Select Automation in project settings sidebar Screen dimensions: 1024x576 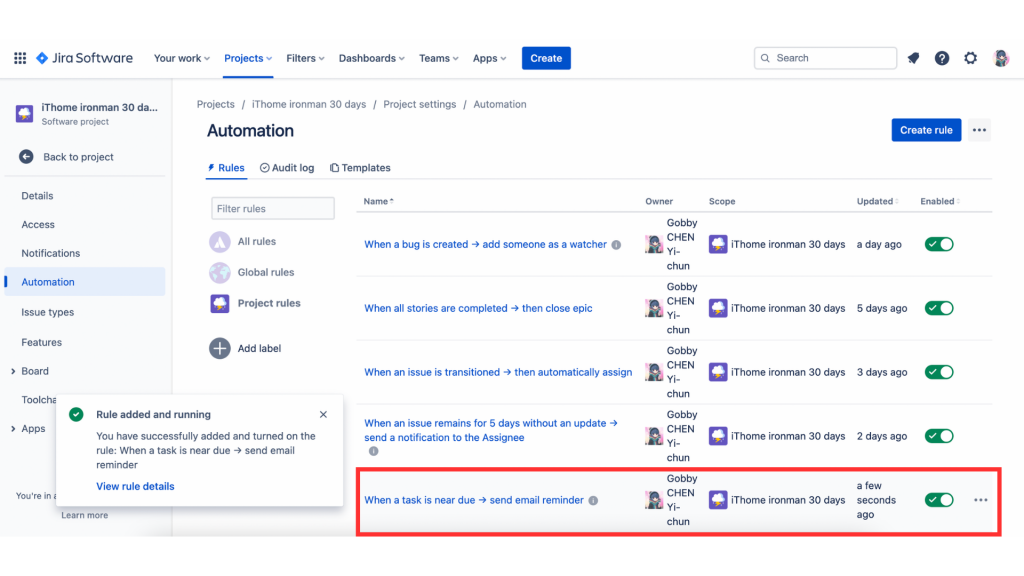click(x=85, y=282)
